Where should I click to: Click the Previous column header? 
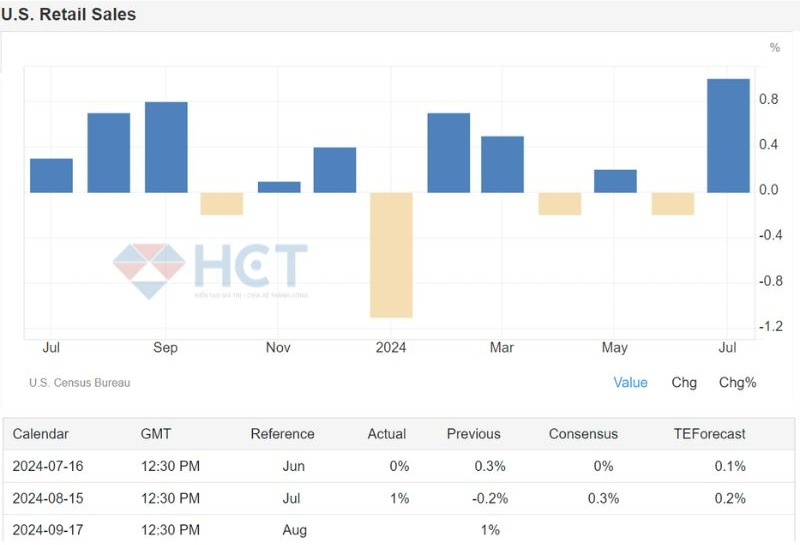[474, 434]
